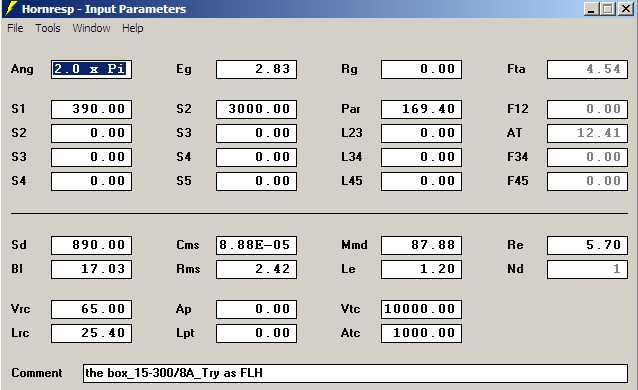Click the Cms label
Screen dimensions: 638x390
coord(188,245)
